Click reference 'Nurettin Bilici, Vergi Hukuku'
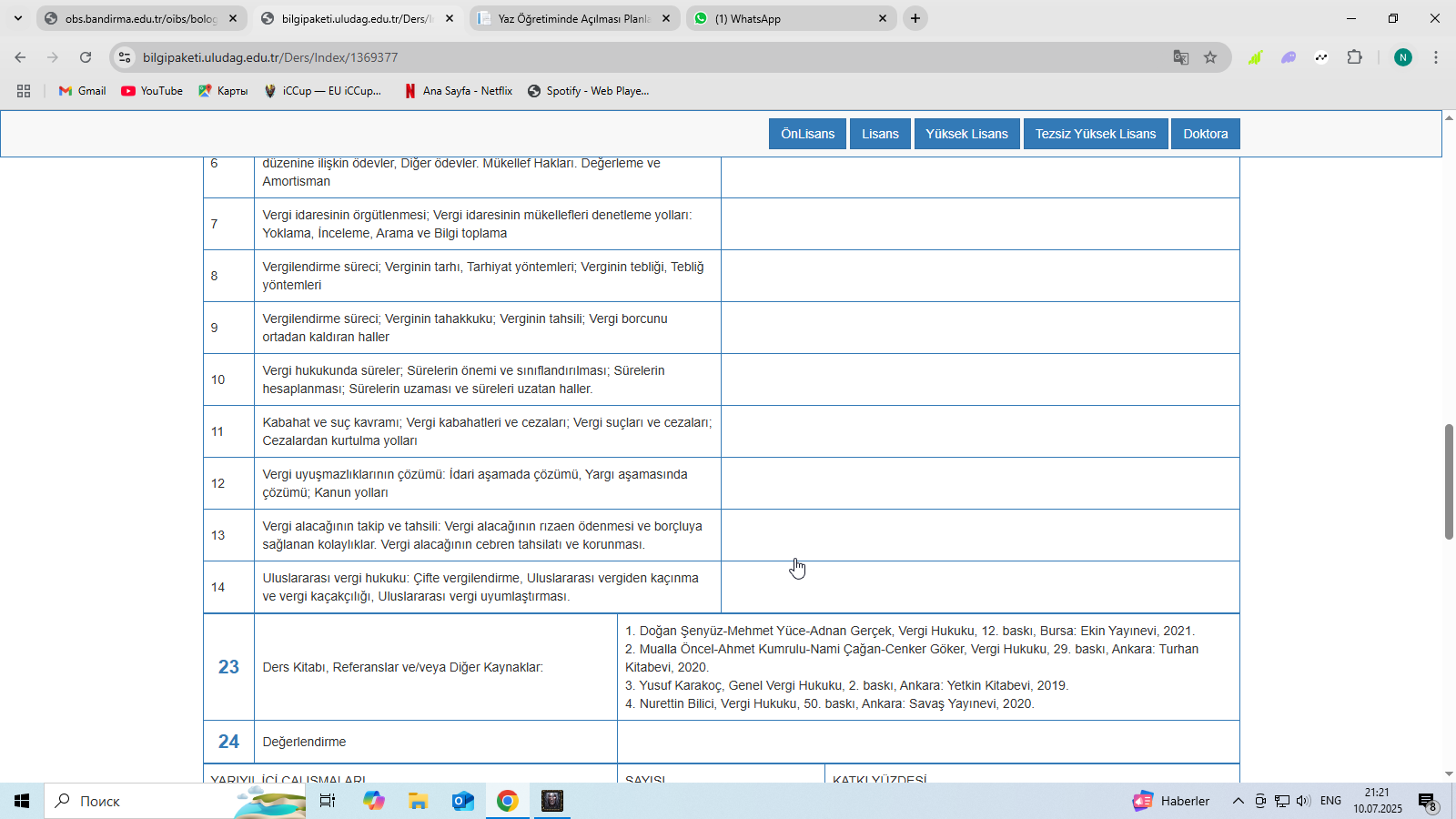This screenshot has height=819, width=1456. 718,703
